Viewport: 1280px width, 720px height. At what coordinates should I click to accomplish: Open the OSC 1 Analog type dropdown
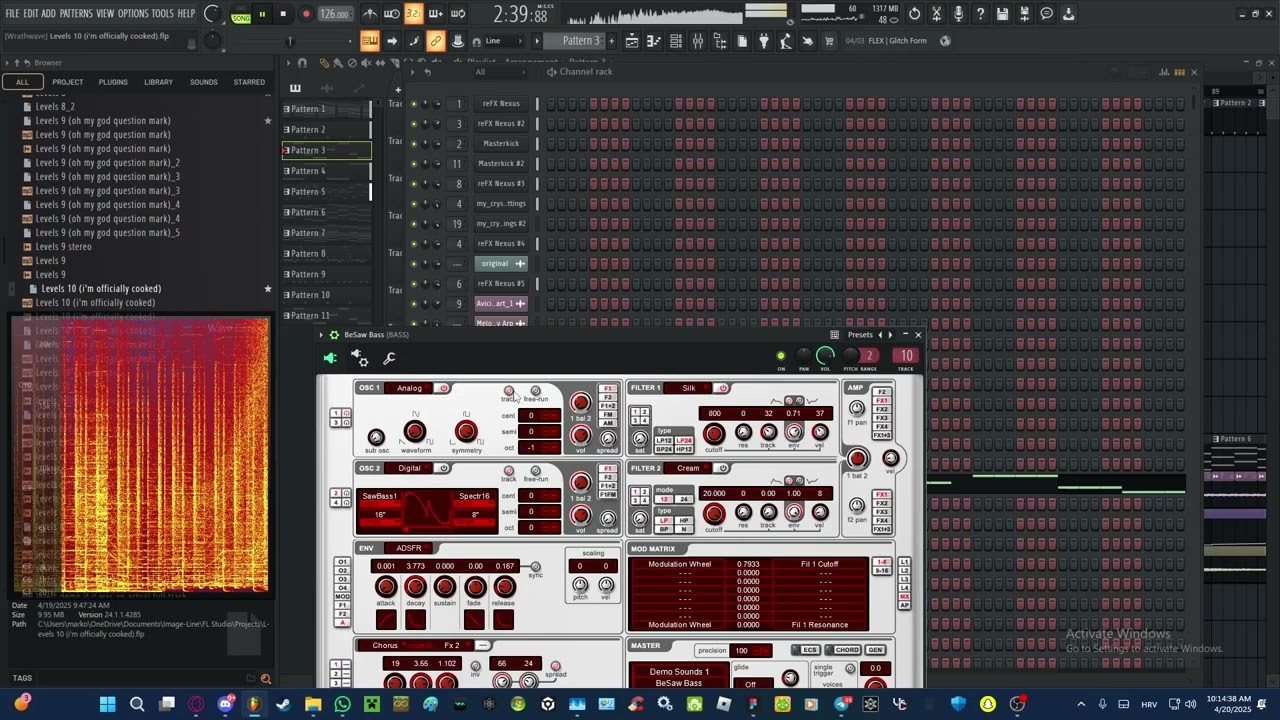tap(410, 388)
